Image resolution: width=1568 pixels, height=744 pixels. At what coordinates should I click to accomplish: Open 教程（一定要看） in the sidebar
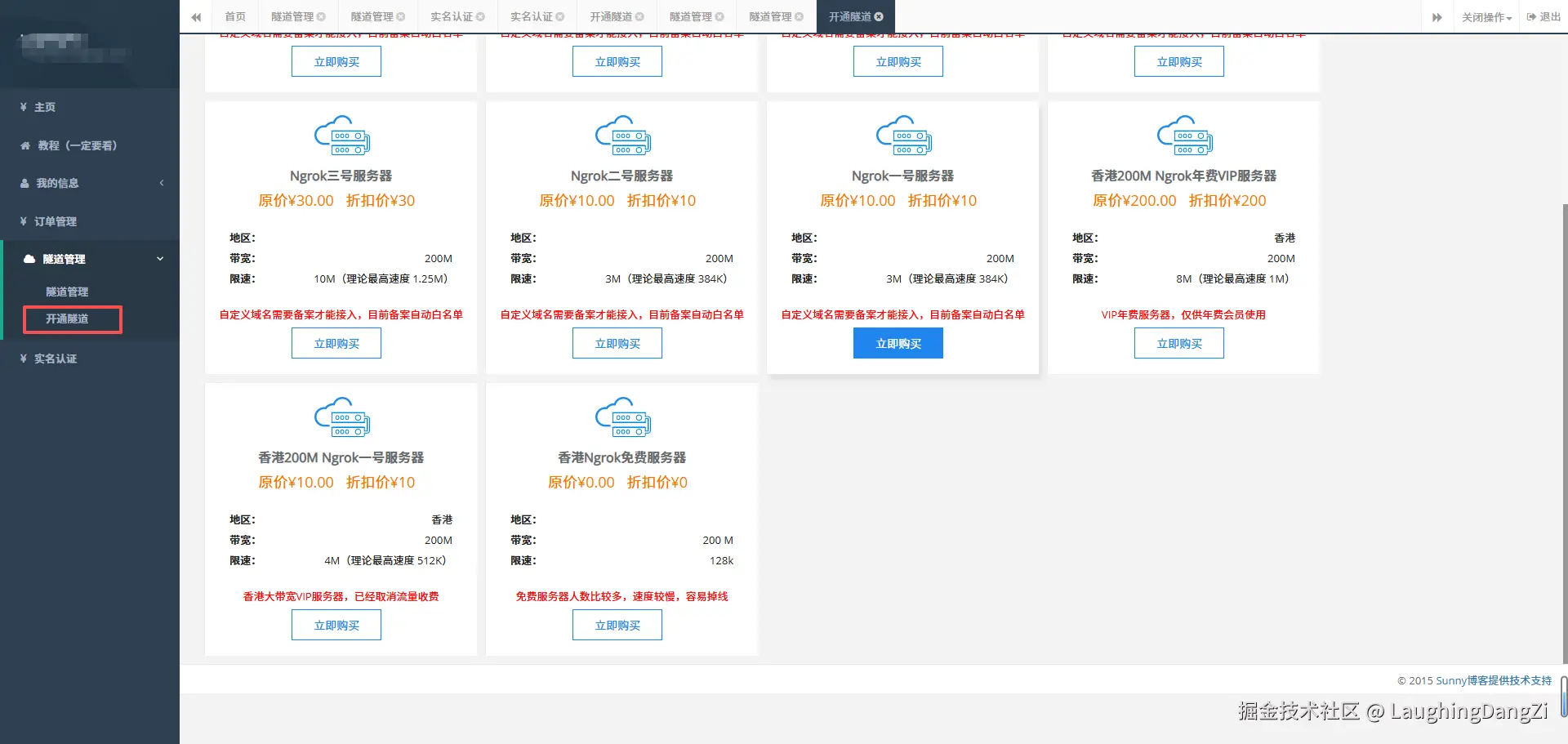pyautogui.click(x=90, y=145)
